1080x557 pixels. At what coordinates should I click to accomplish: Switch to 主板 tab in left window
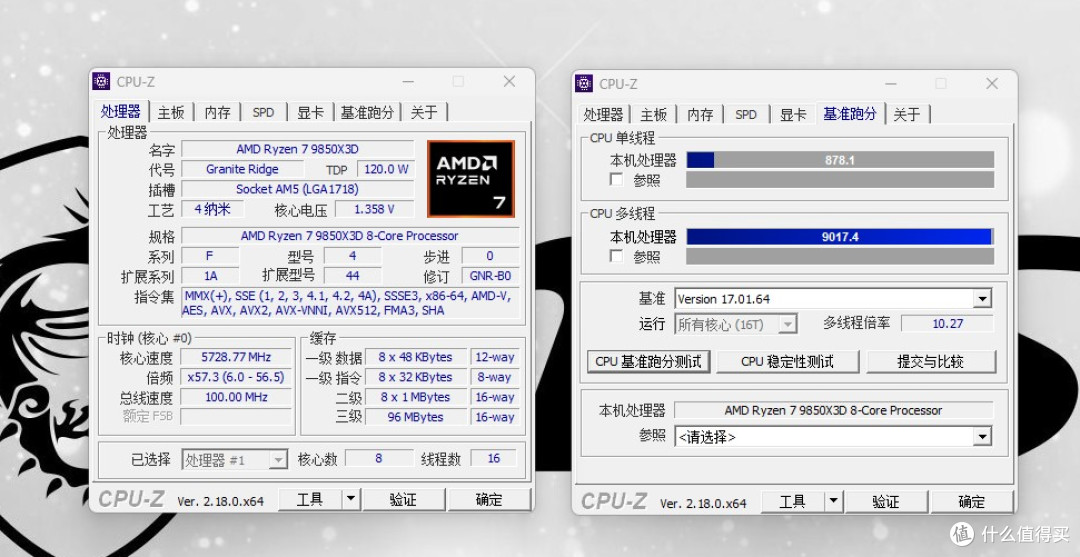(171, 112)
